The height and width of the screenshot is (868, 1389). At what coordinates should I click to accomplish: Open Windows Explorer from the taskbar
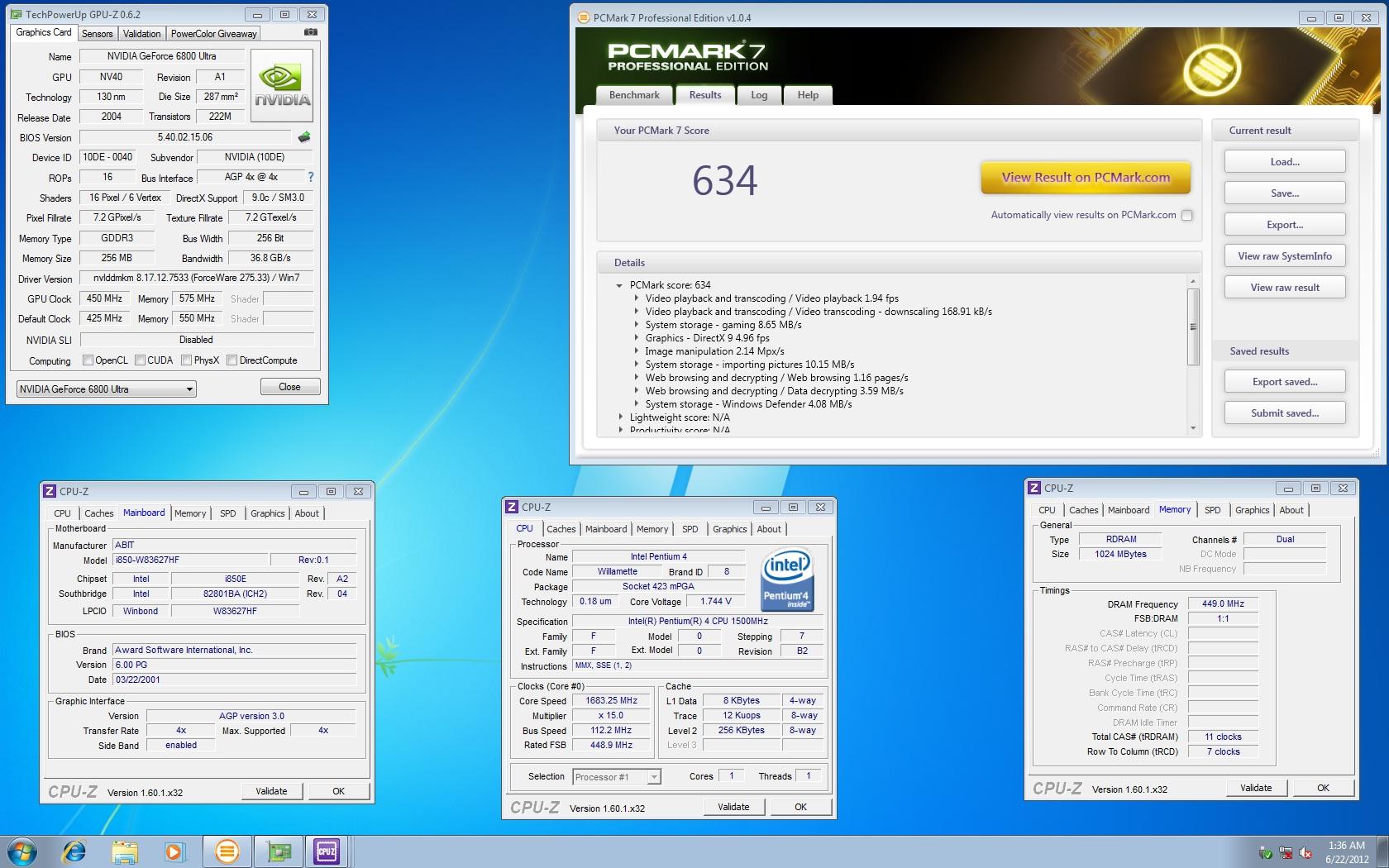coord(124,851)
